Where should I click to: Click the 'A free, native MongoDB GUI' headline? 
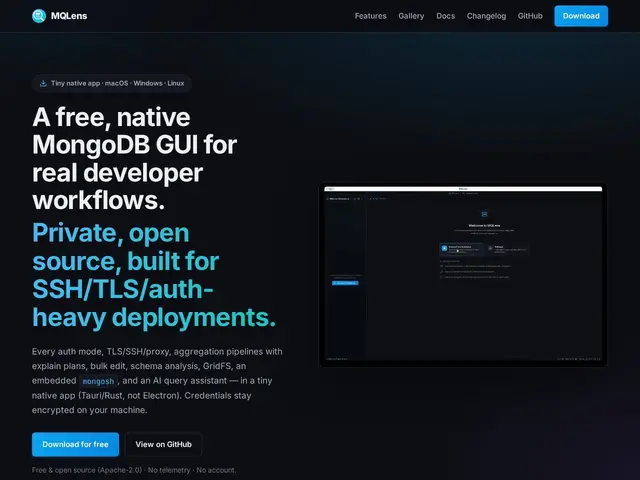(x=135, y=158)
